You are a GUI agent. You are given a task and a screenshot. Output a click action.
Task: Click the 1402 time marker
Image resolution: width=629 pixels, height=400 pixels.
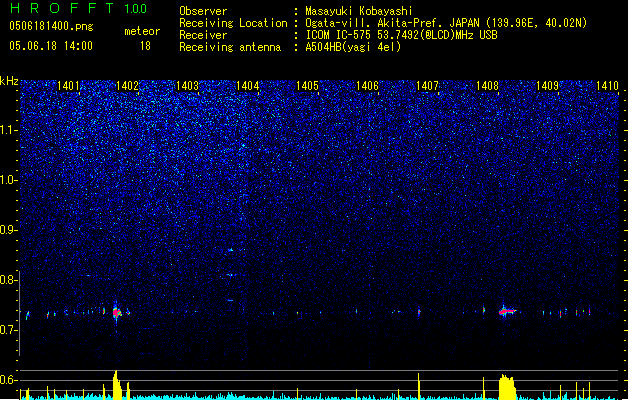pyautogui.click(x=128, y=86)
